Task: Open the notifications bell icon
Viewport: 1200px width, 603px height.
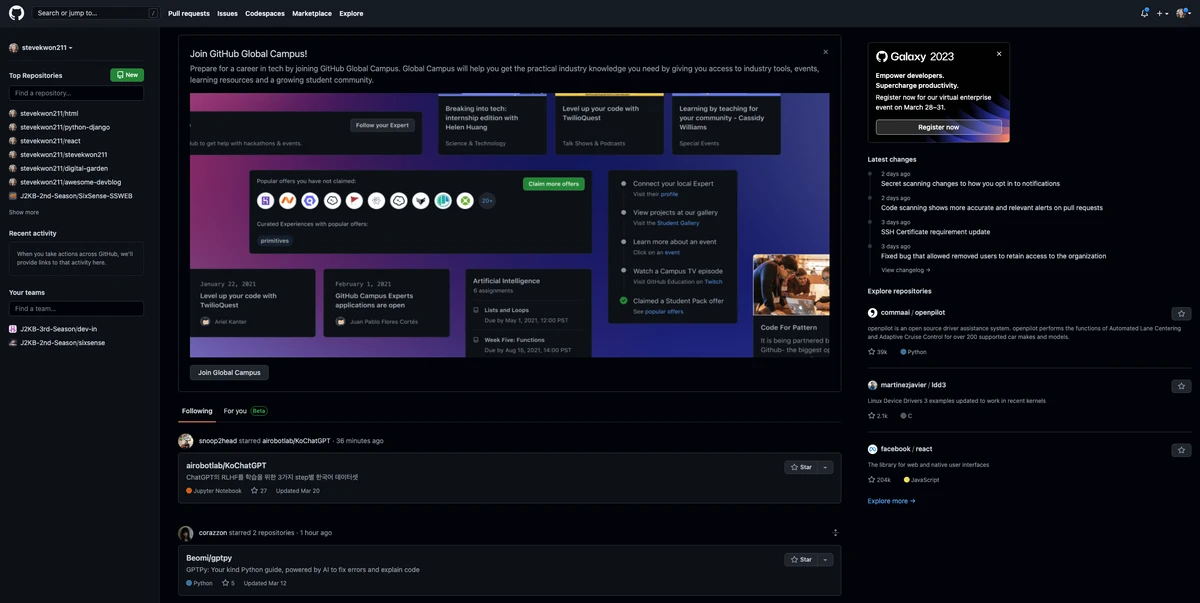Action: (x=1144, y=13)
